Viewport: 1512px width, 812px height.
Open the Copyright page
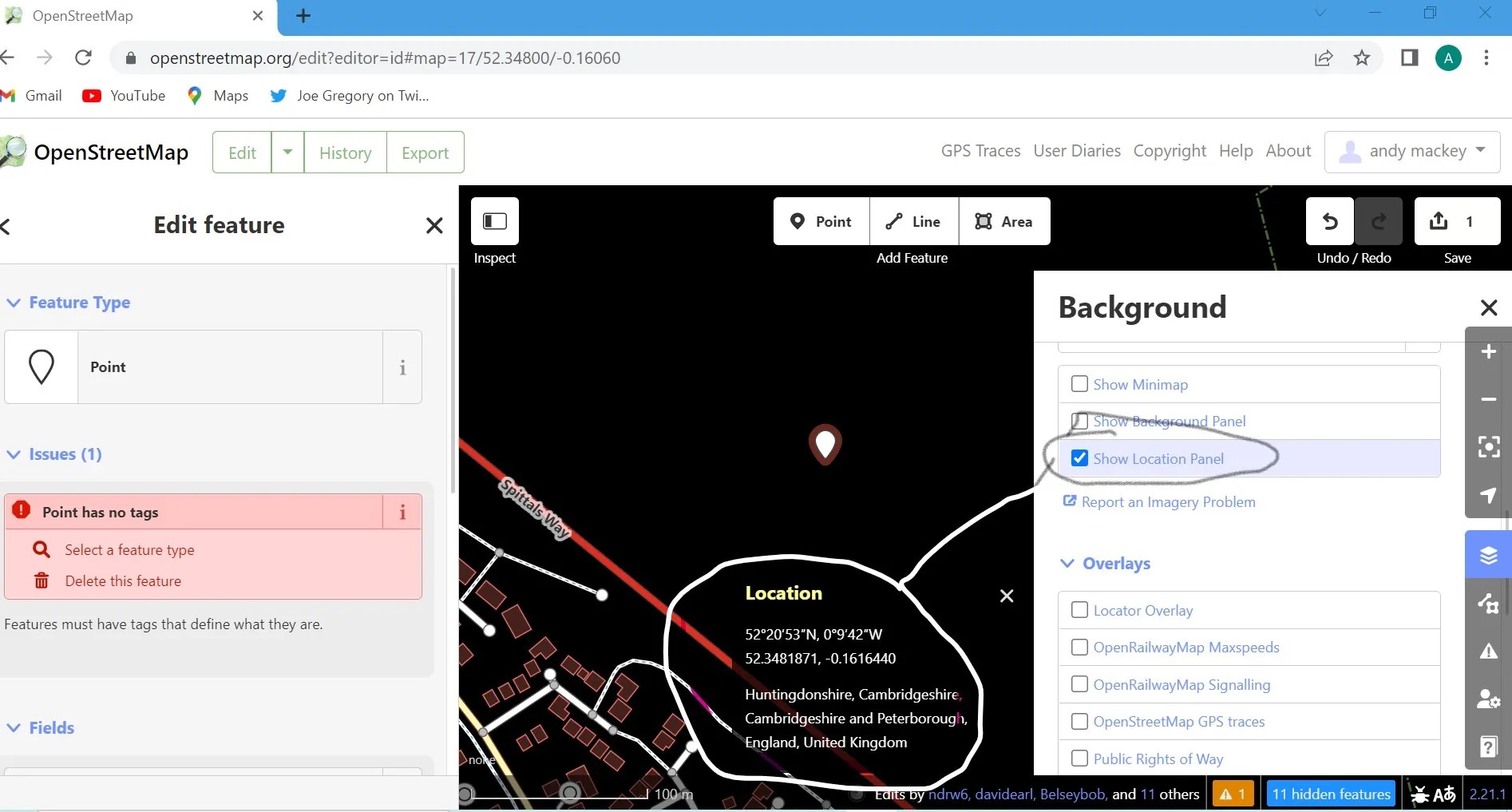tap(1170, 151)
